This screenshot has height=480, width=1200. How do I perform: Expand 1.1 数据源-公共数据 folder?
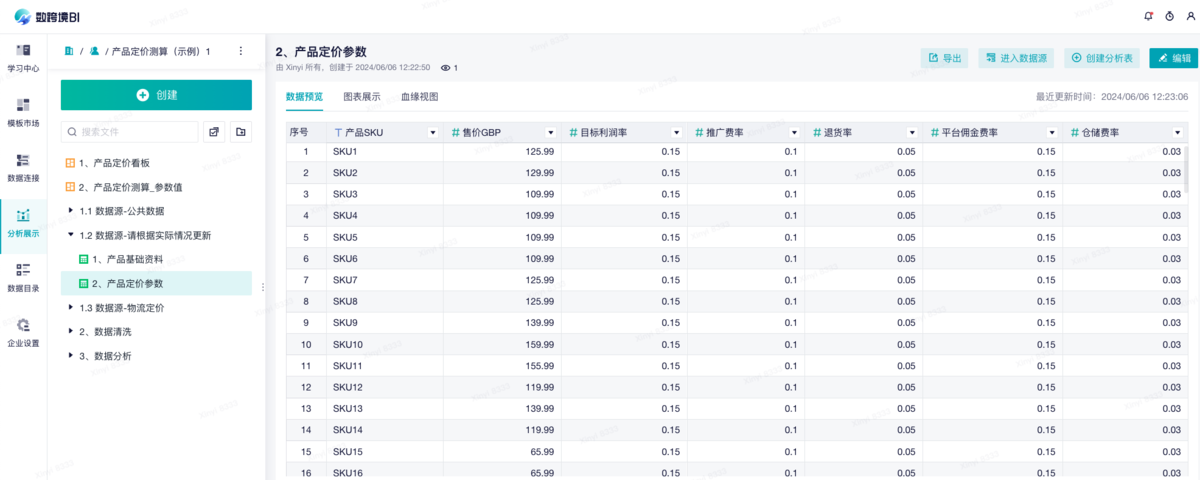click(70, 211)
